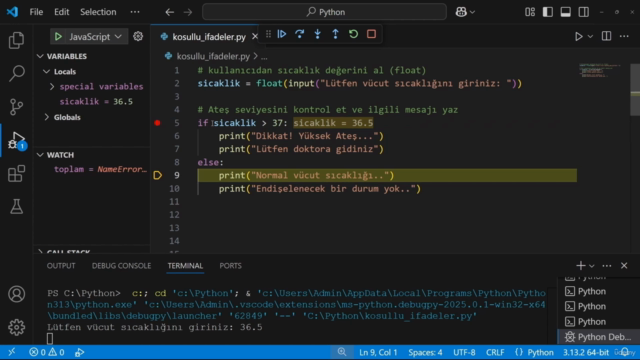Toggle the bottom panel visibility

pyautogui.click(x=566, y=12)
